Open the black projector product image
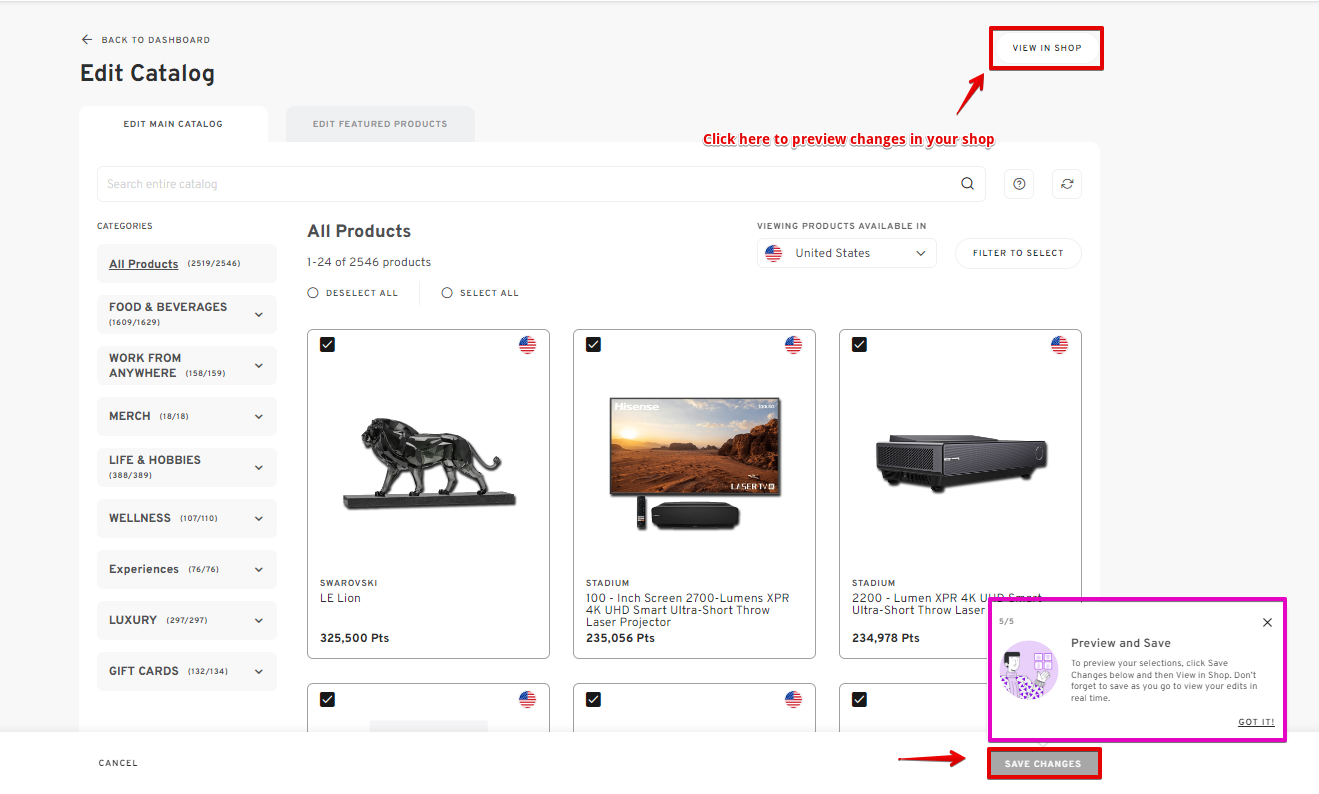 click(961, 463)
